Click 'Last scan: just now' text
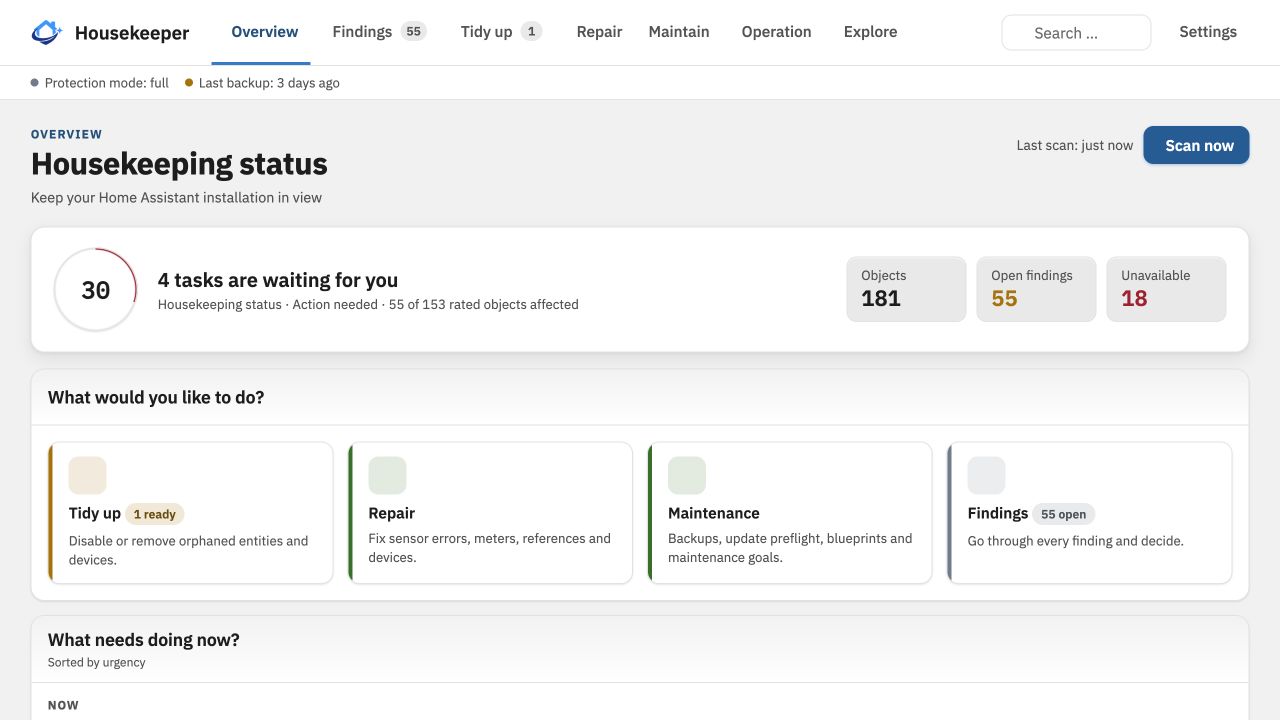 pyautogui.click(x=1075, y=145)
